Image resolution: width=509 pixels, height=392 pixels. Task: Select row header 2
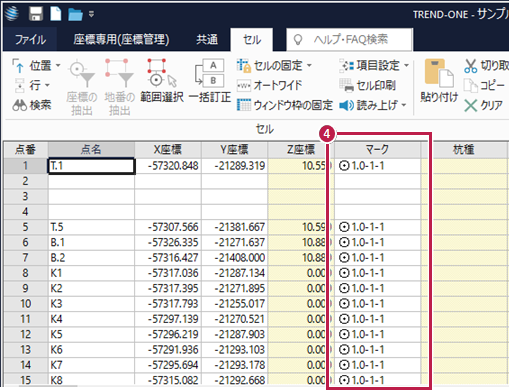(x=26, y=181)
